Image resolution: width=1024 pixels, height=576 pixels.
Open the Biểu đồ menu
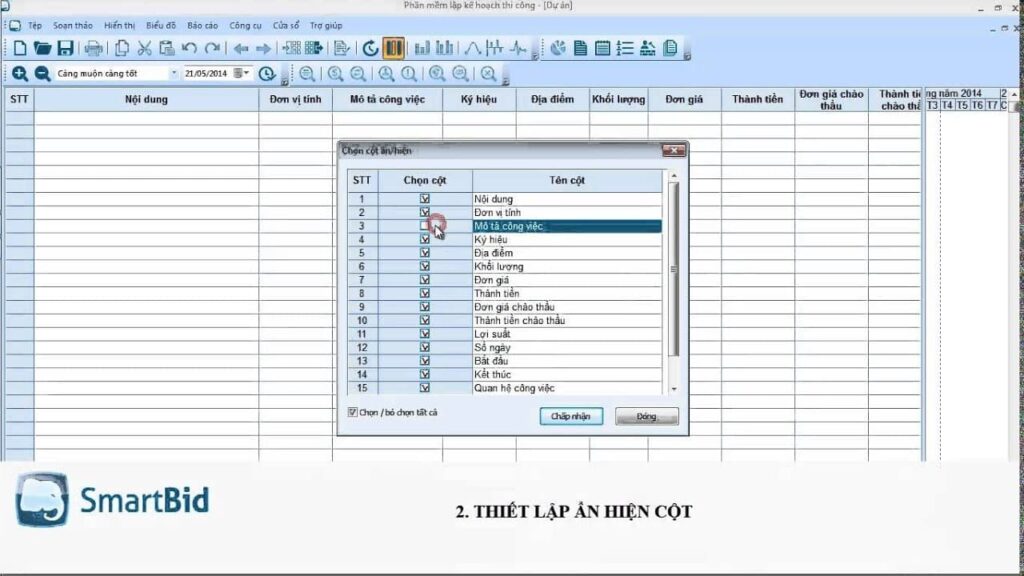[161, 25]
